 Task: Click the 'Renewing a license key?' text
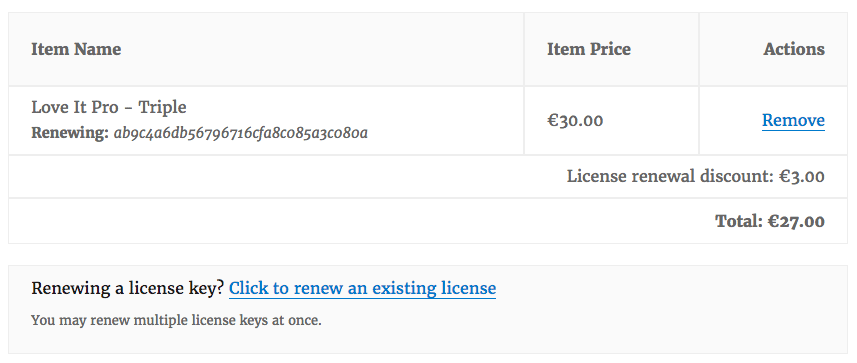[128, 288]
